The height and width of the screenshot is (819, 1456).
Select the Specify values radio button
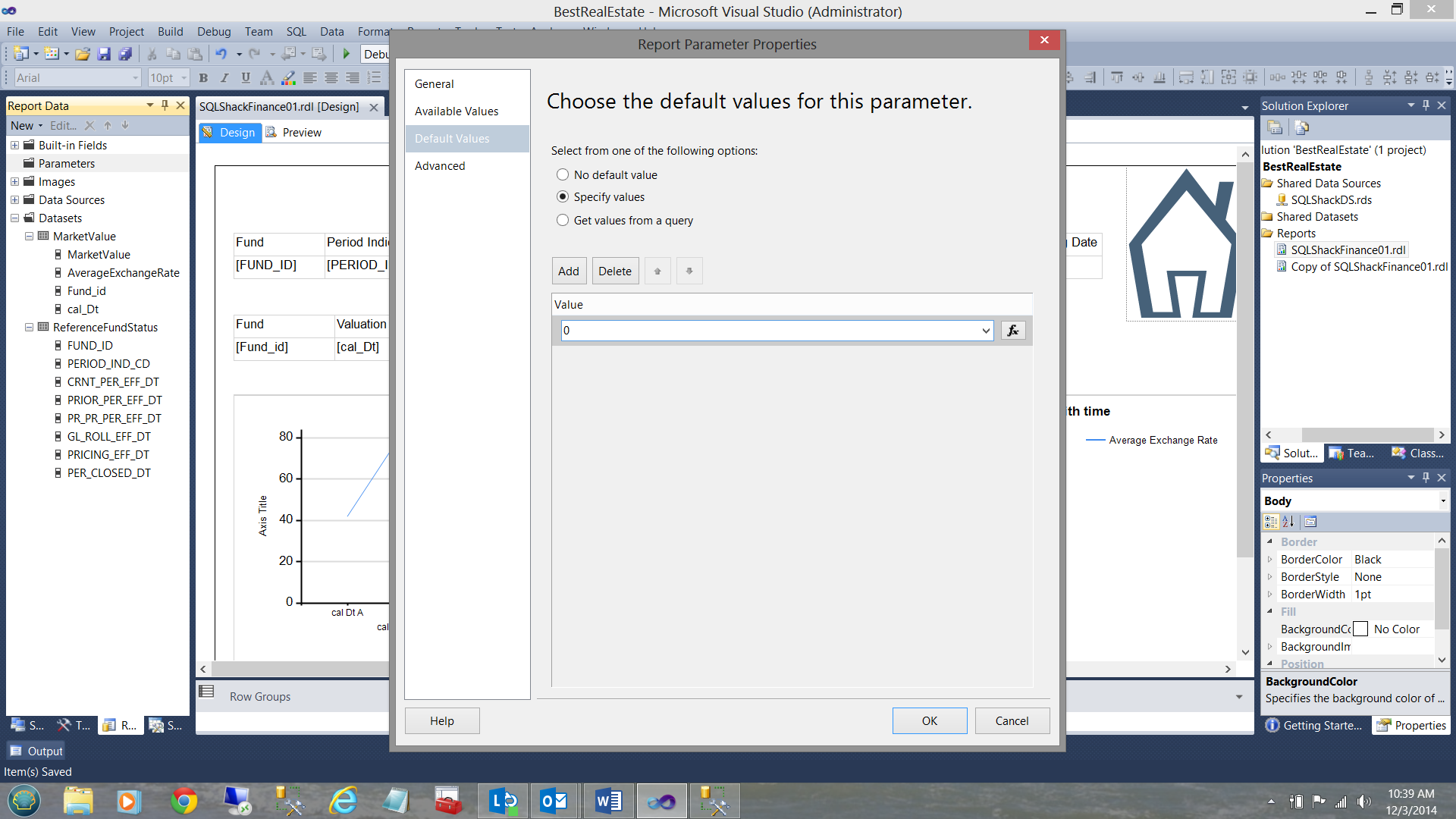pos(563,197)
